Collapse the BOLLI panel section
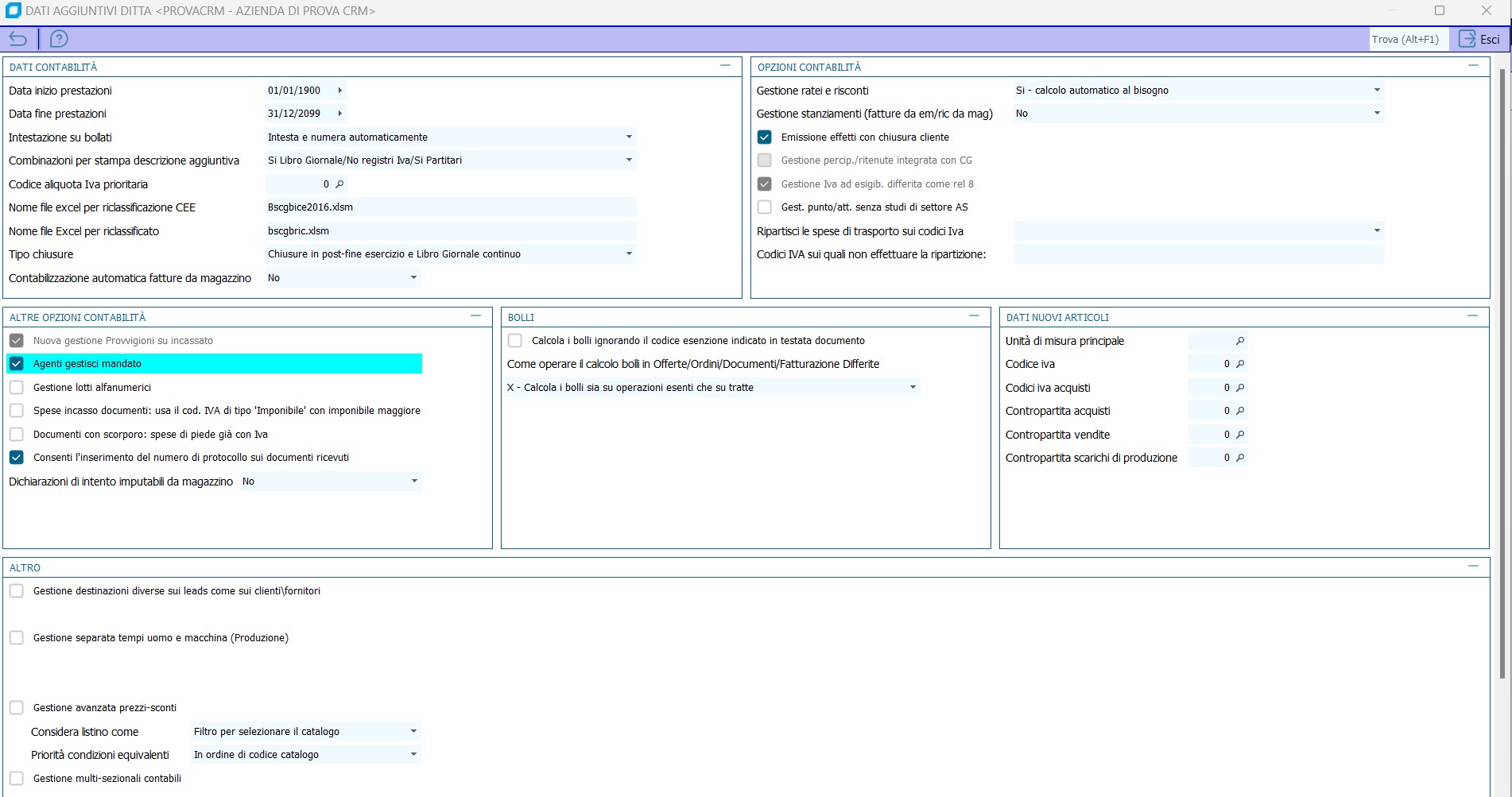This screenshot has width=1512, height=797. pyautogui.click(x=974, y=316)
